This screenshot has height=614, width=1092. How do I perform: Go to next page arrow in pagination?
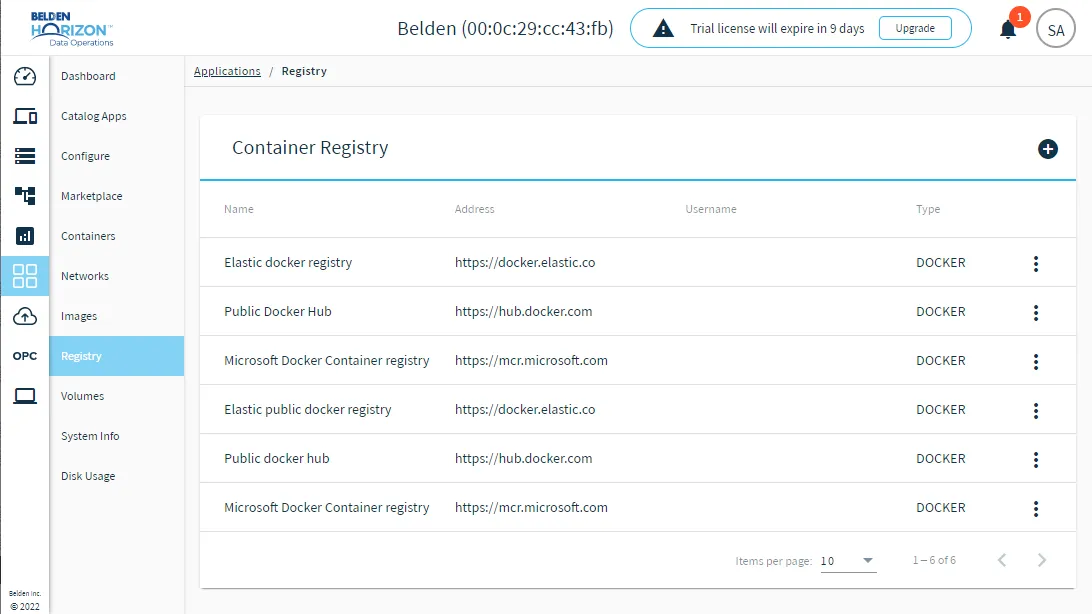tap(1041, 560)
